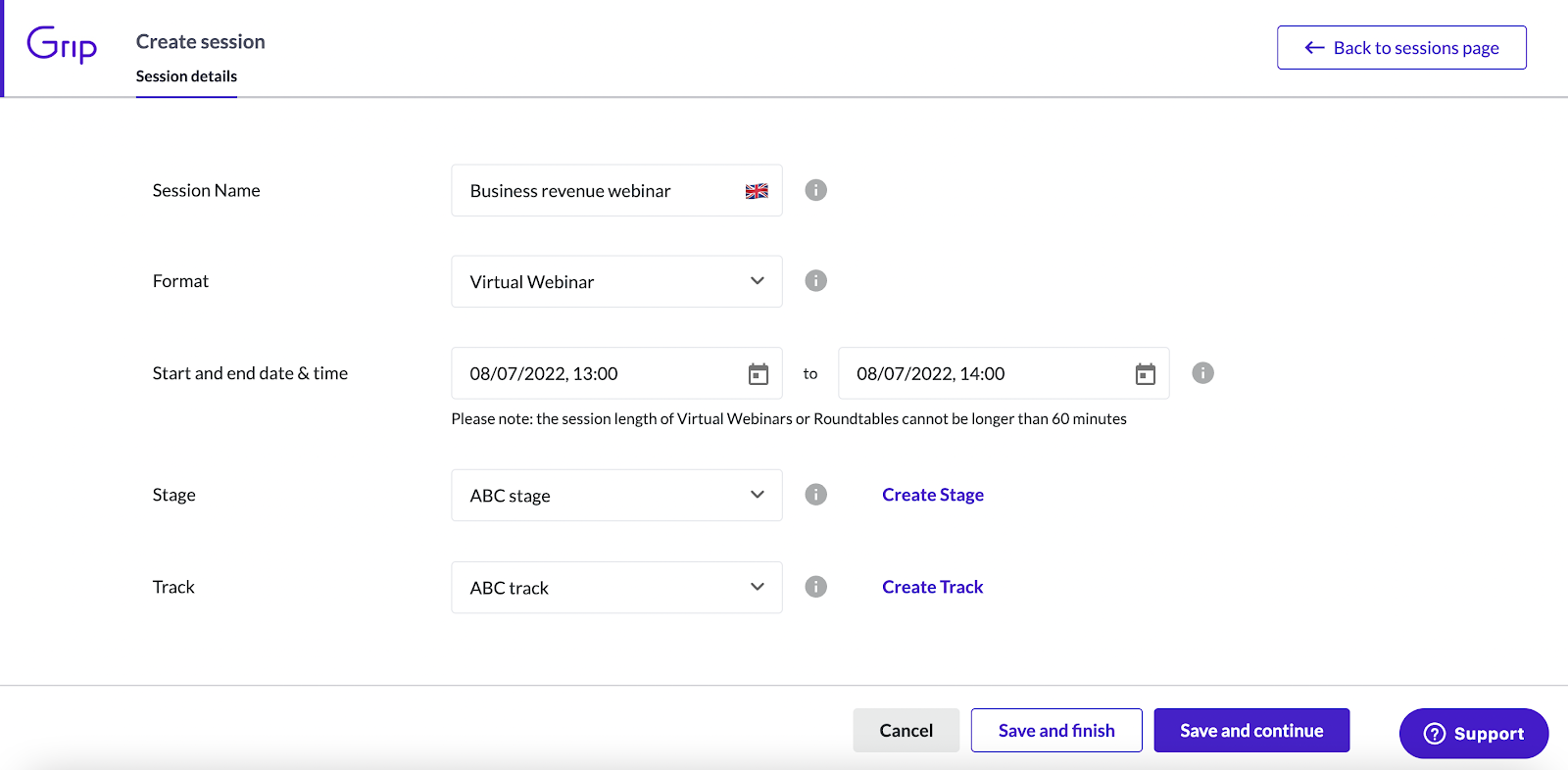
Task: Click the Create Track link
Action: coord(933,587)
